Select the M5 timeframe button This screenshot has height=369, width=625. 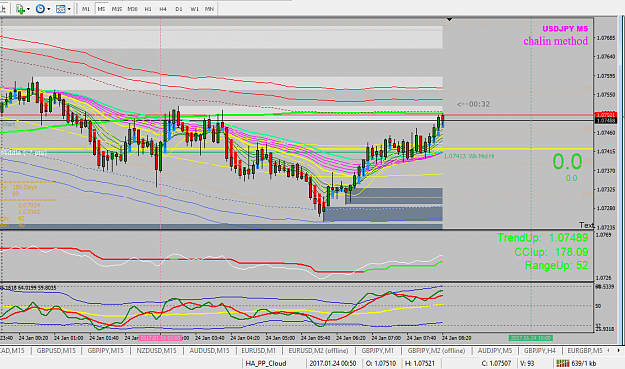pos(101,9)
